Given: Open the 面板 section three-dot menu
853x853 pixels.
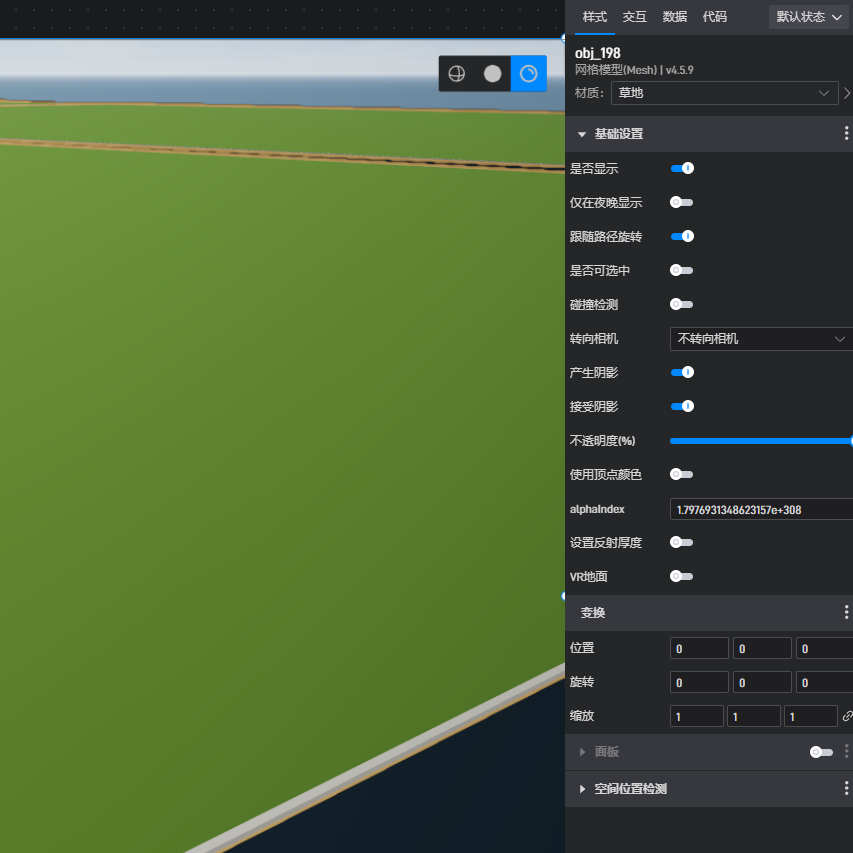Looking at the screenshot, I should pos(846,752).
